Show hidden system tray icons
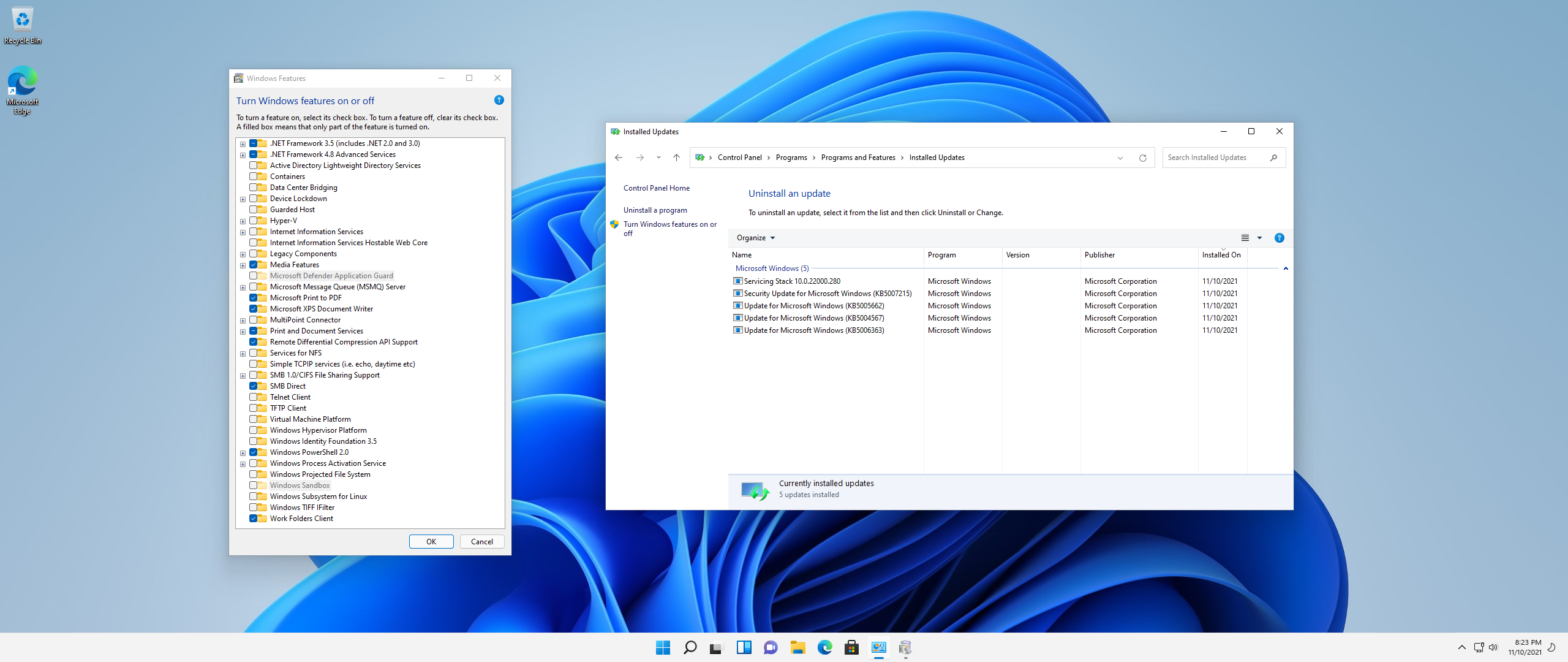This screenshot has width=1568, height=662. pos(1462,647)
